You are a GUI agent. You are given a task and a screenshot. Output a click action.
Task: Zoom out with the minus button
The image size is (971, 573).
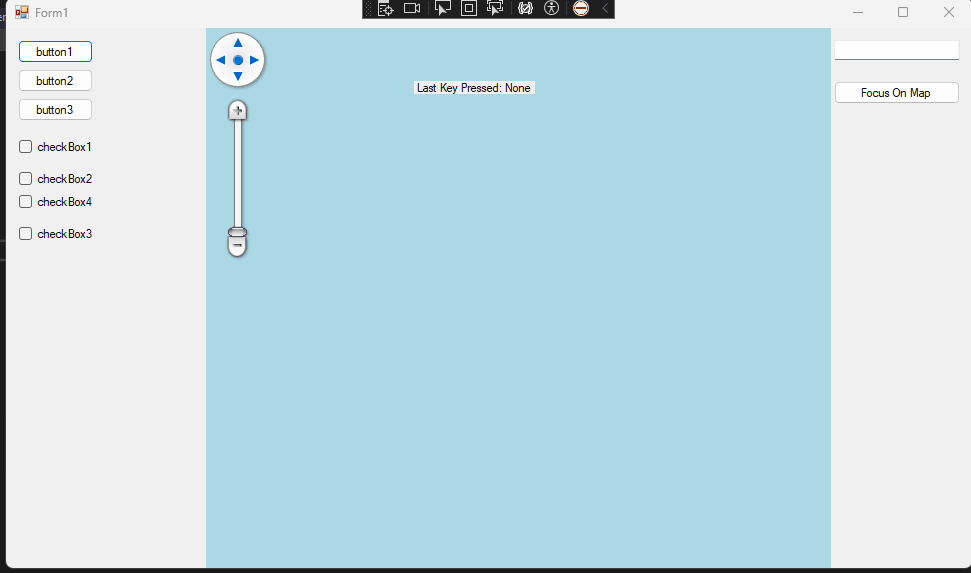[x=237, y=245]
